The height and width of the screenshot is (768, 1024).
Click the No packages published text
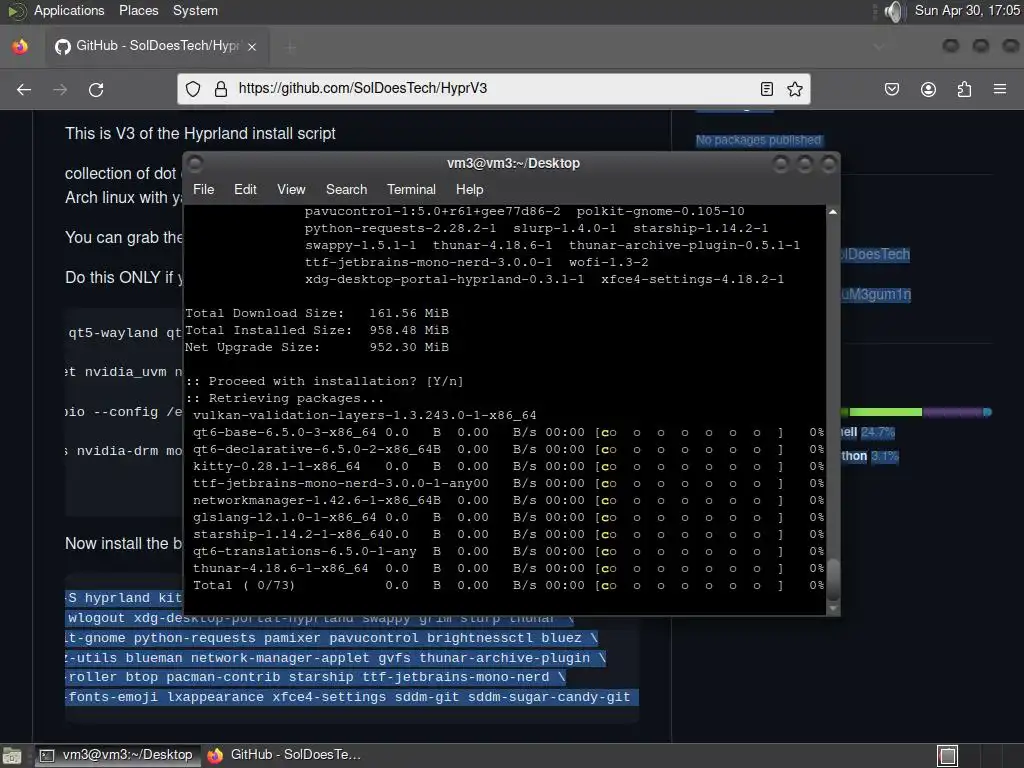point(758,140)
